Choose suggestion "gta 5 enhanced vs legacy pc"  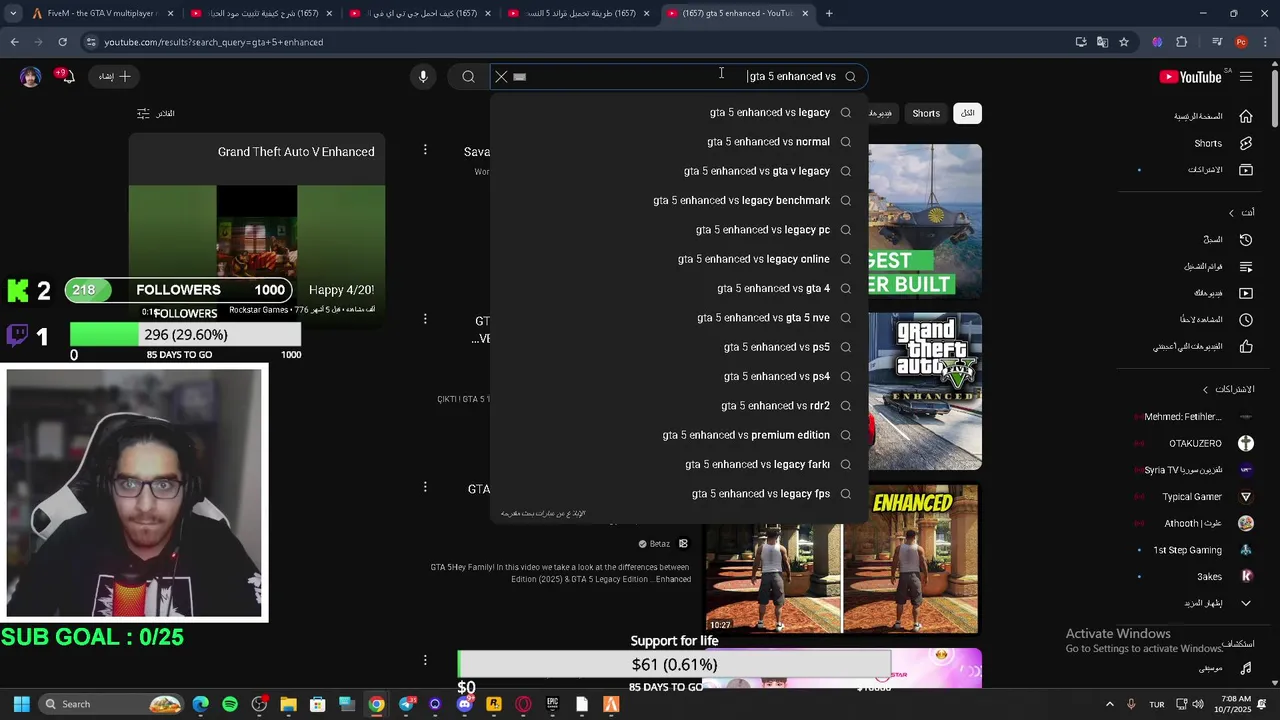point(679,230)
